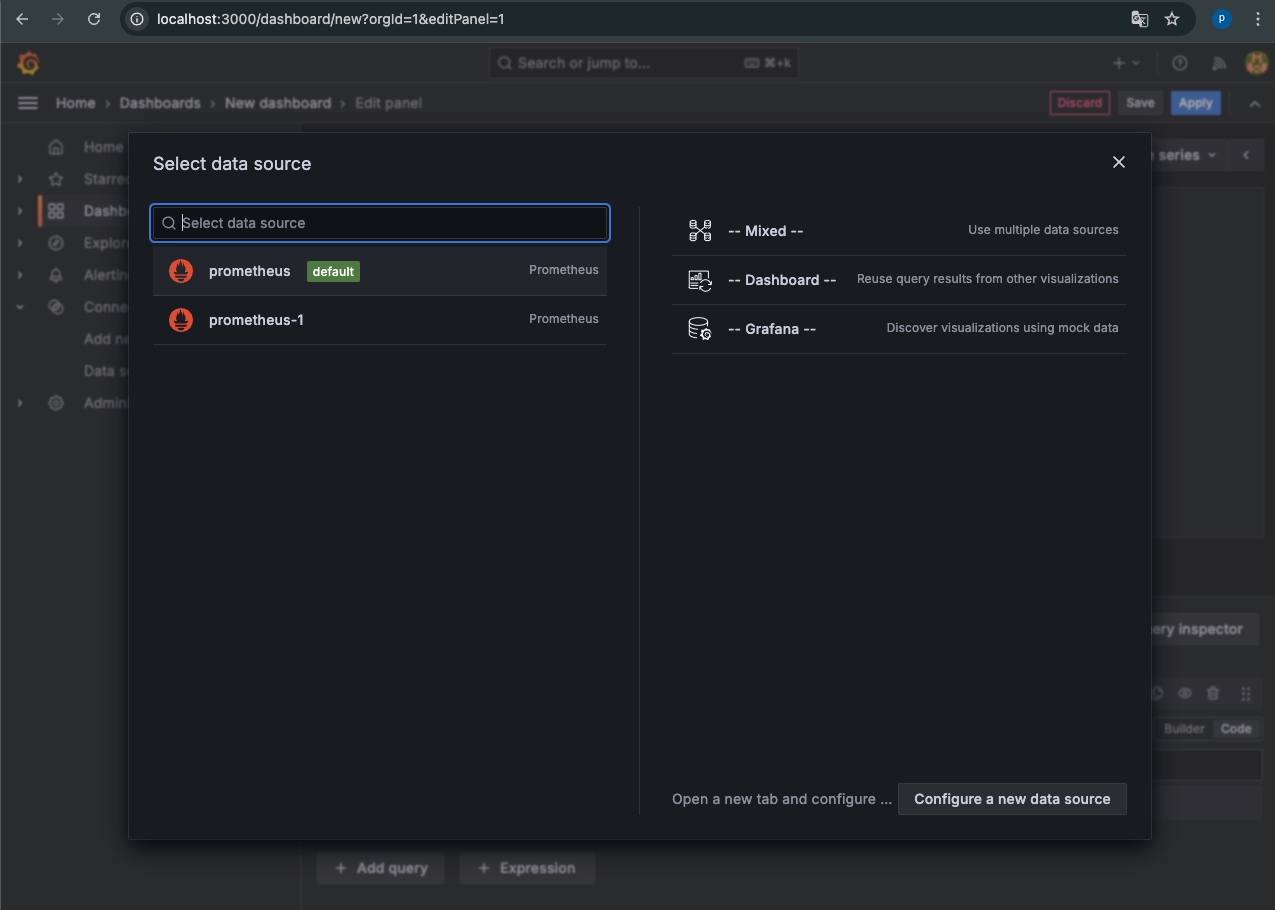
Task: Go to Home breadcrumb
Action: point(75,103)
